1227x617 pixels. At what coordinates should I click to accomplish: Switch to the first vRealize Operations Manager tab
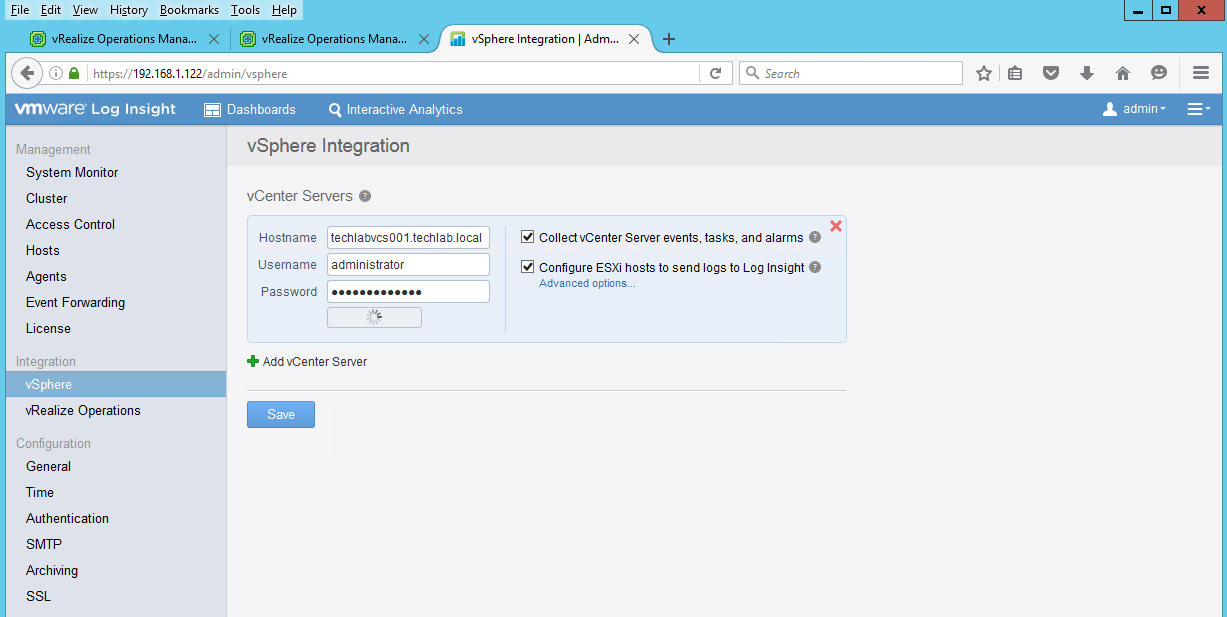pos(124,39)
